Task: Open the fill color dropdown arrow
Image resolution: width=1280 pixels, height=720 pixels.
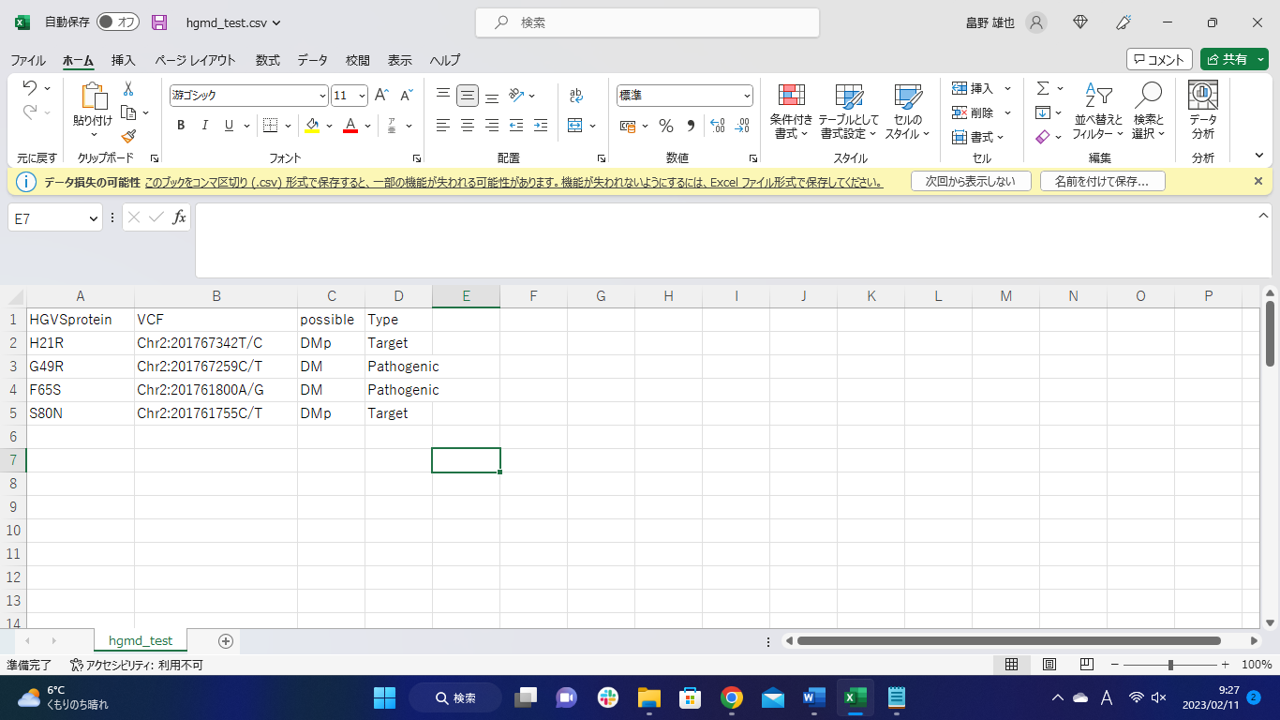Action: [329, 126]
